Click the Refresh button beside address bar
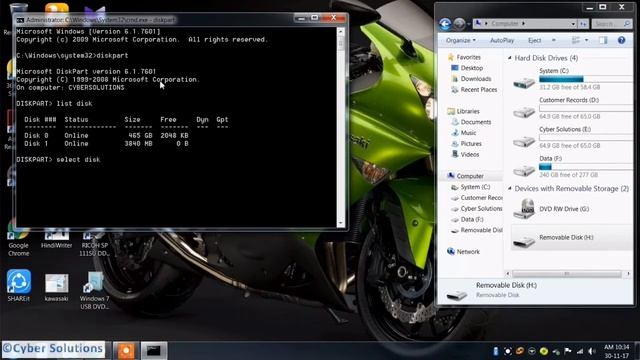640x360 pixels. click(583, 24)
